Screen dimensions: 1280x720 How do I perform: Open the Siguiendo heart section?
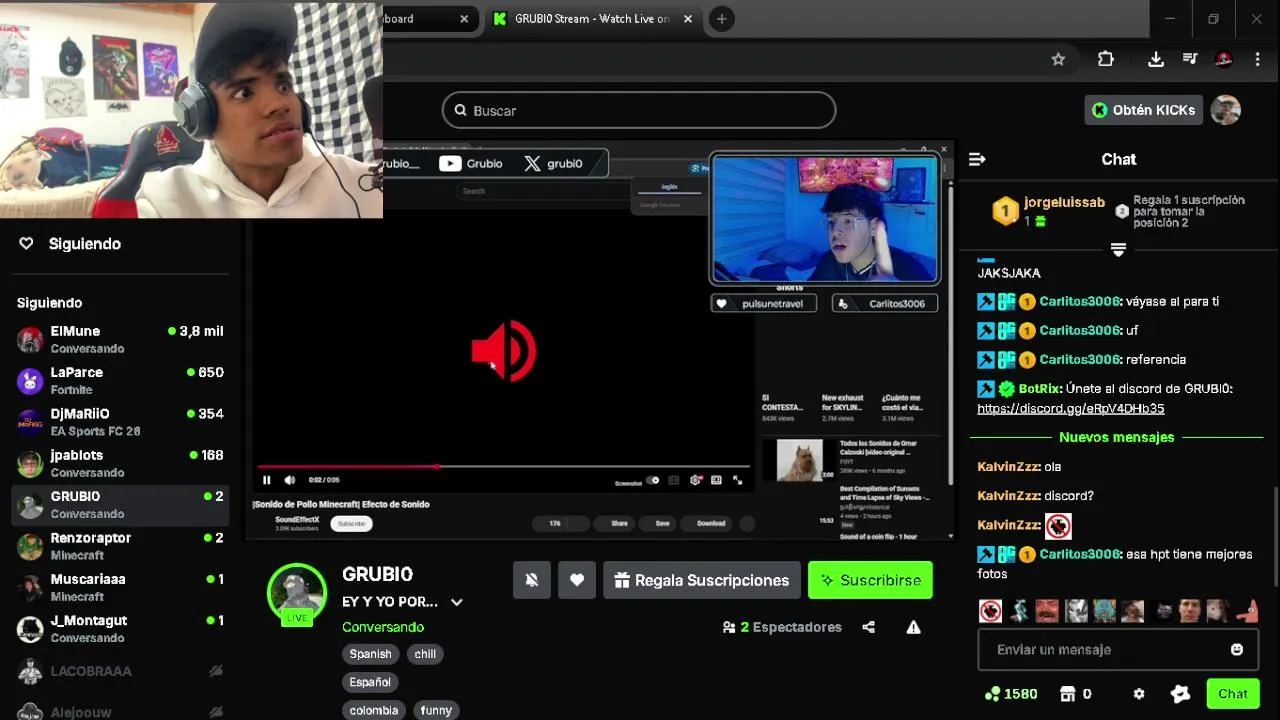coord(70,244)
